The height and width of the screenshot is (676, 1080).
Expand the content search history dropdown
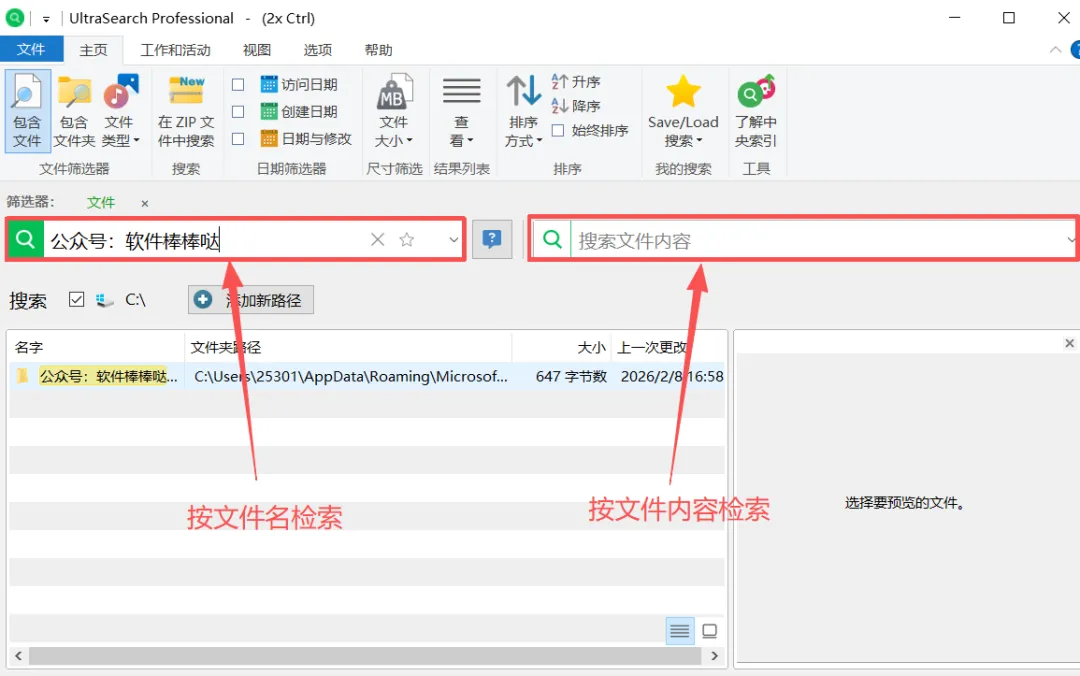pos(1071,240)
